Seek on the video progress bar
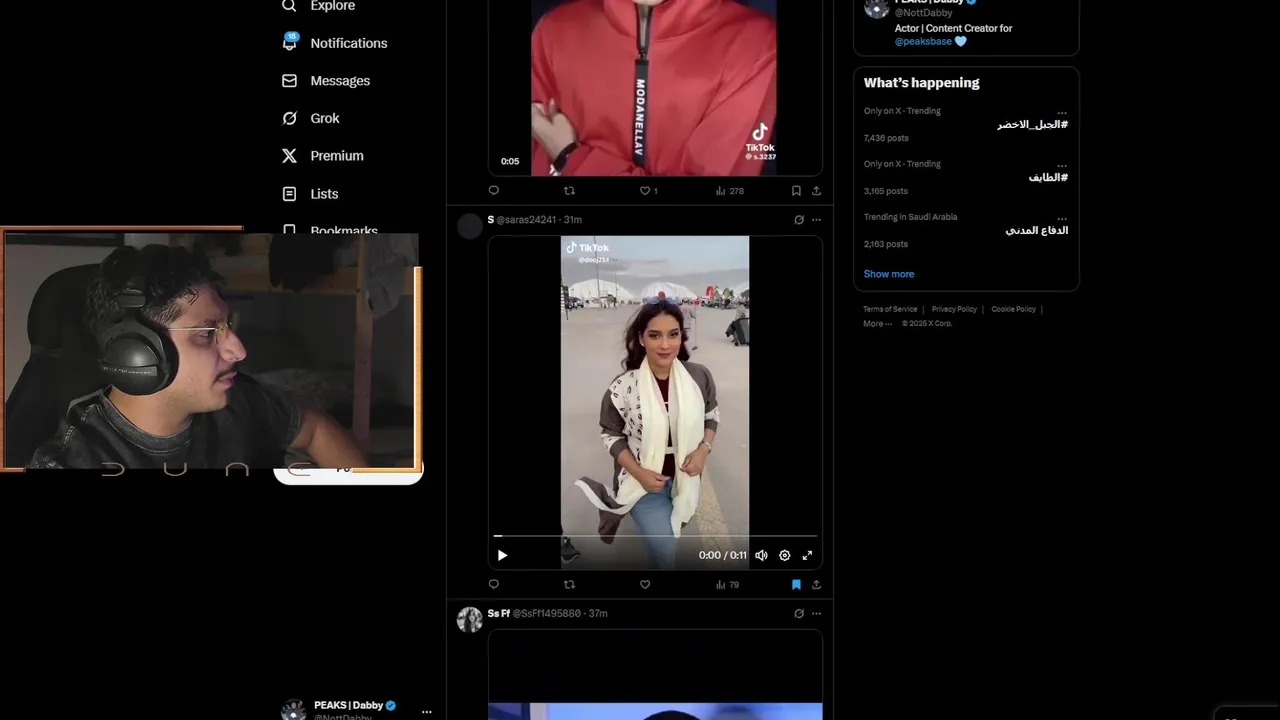 click(x=655, y=536)
